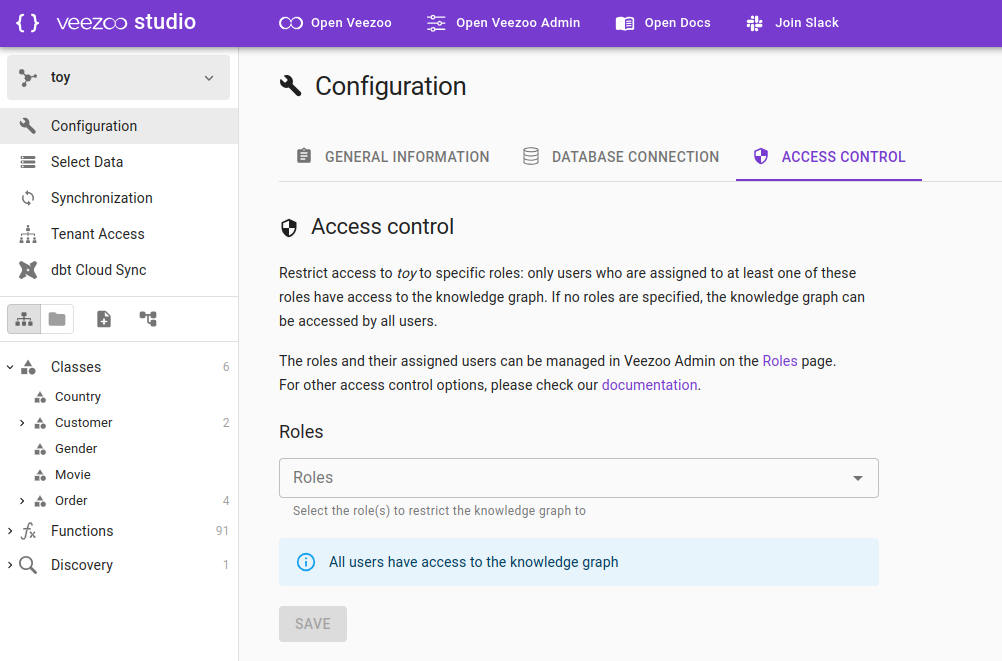This screenshot has height=661, width=1002.
Task: Go to Select Data in sidebar
Action: (119, 162)
